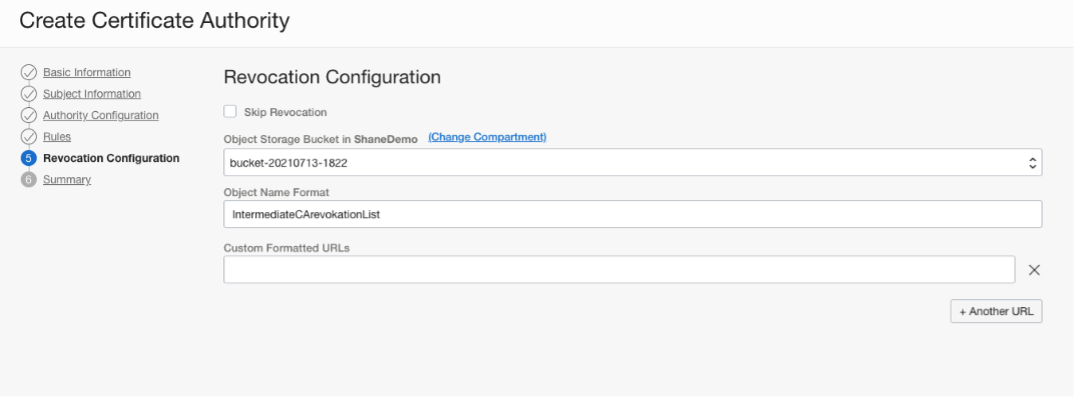
Task: Click the checkmark icon beside Rules
Action: point(28,136)
